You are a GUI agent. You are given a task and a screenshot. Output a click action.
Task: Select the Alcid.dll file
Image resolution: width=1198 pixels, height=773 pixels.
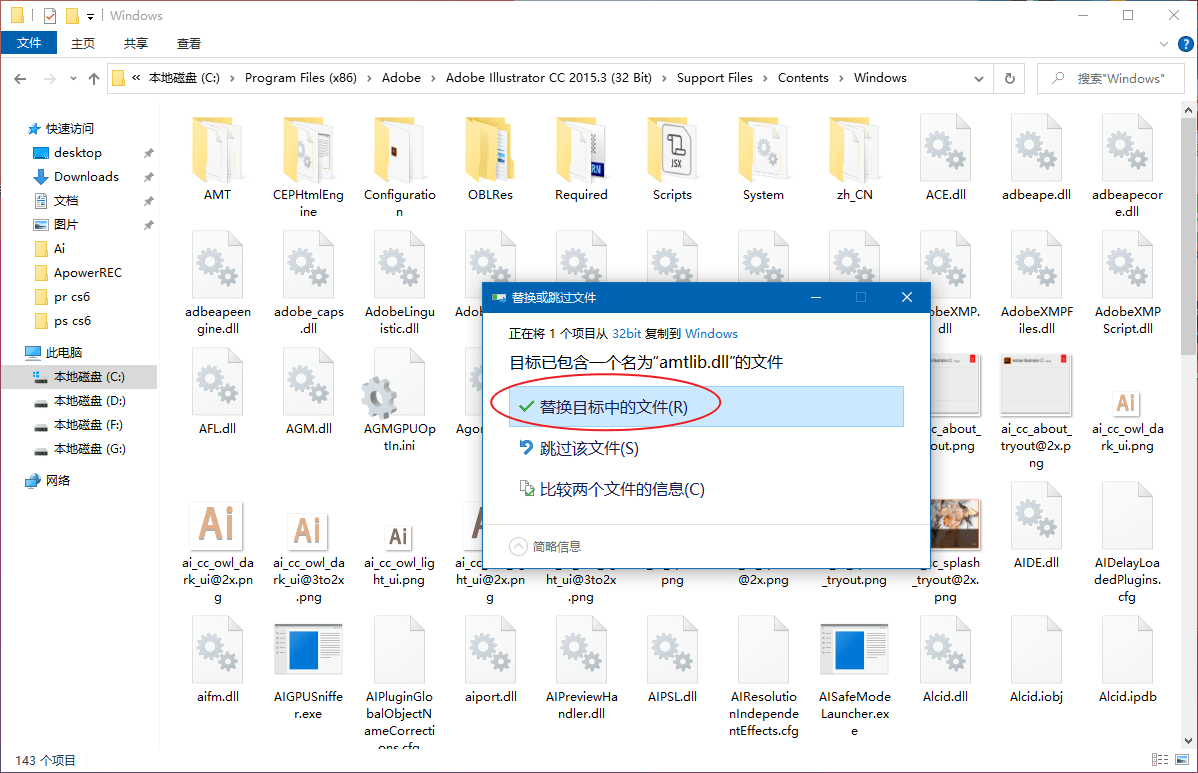pyautogui.click(x=945, y=660)
